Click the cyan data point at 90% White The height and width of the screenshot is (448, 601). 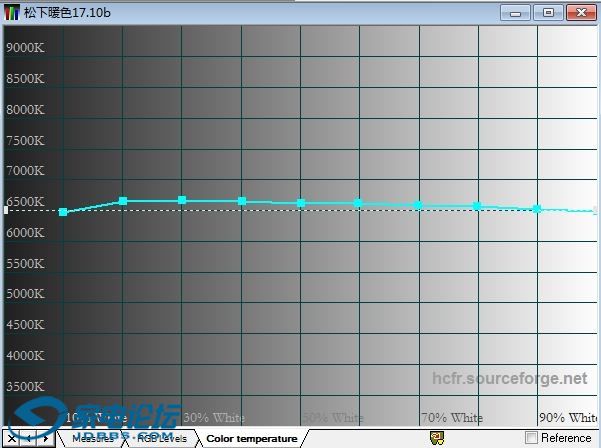(538, 209)
